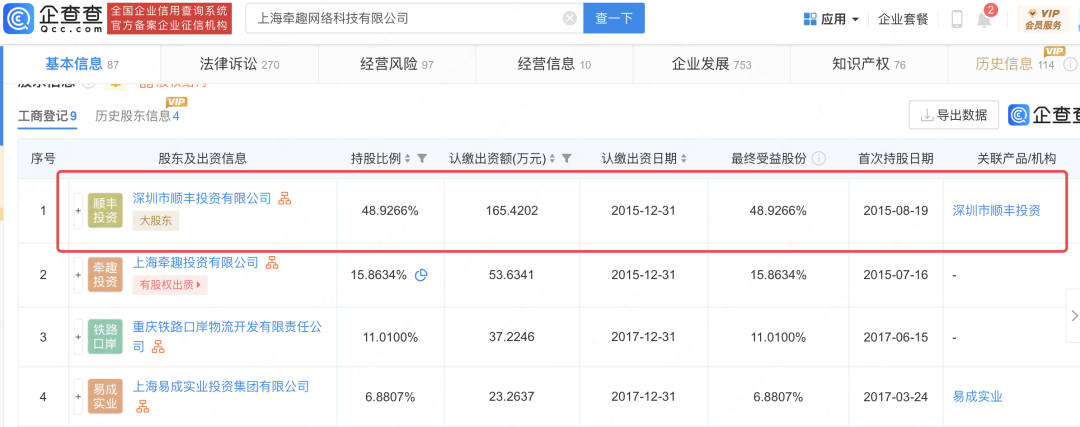This screenshot has width=1080, height=427.
Task: View equity structure icon beside 上海牵趣投资
Action: (272, 262)
